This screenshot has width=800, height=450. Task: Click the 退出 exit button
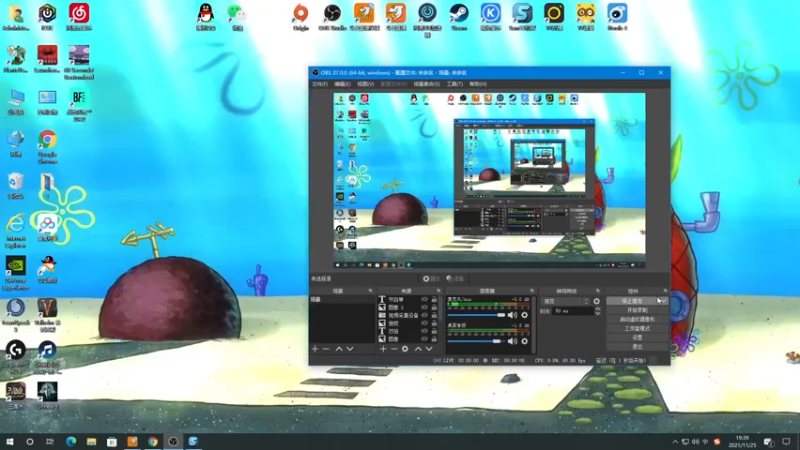[x=637, y=347]
